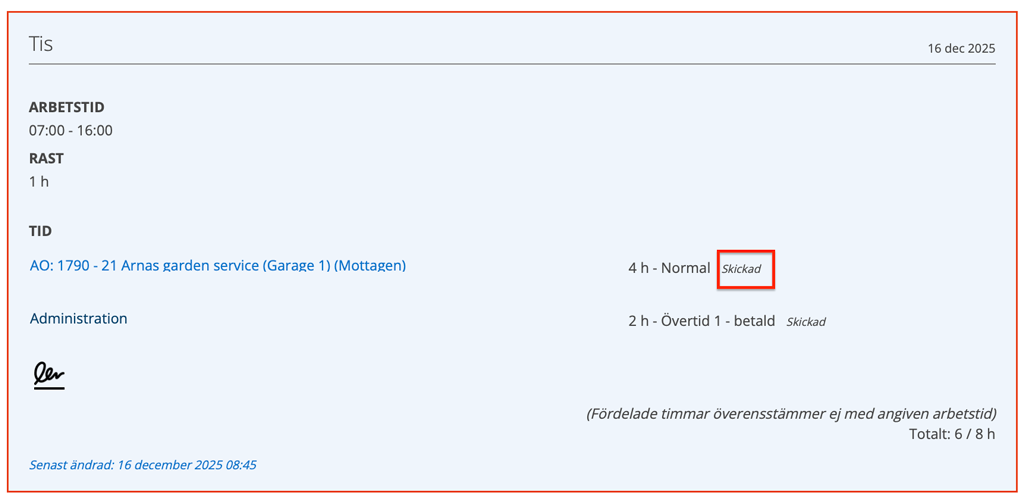Select the 2 h - Övertid 1 - betald entry

tap(701, 321)
